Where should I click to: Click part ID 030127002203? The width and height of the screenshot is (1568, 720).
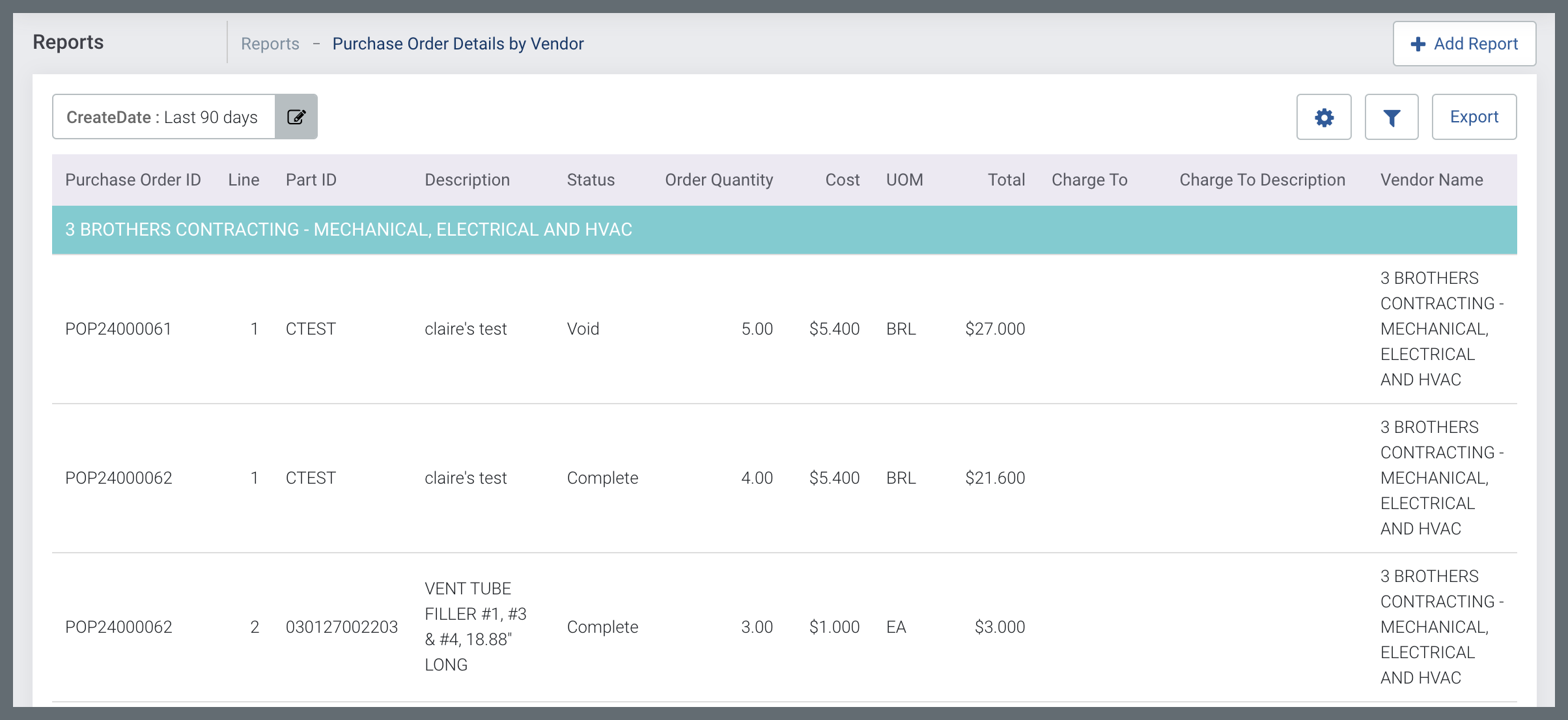tap(342, 628)
